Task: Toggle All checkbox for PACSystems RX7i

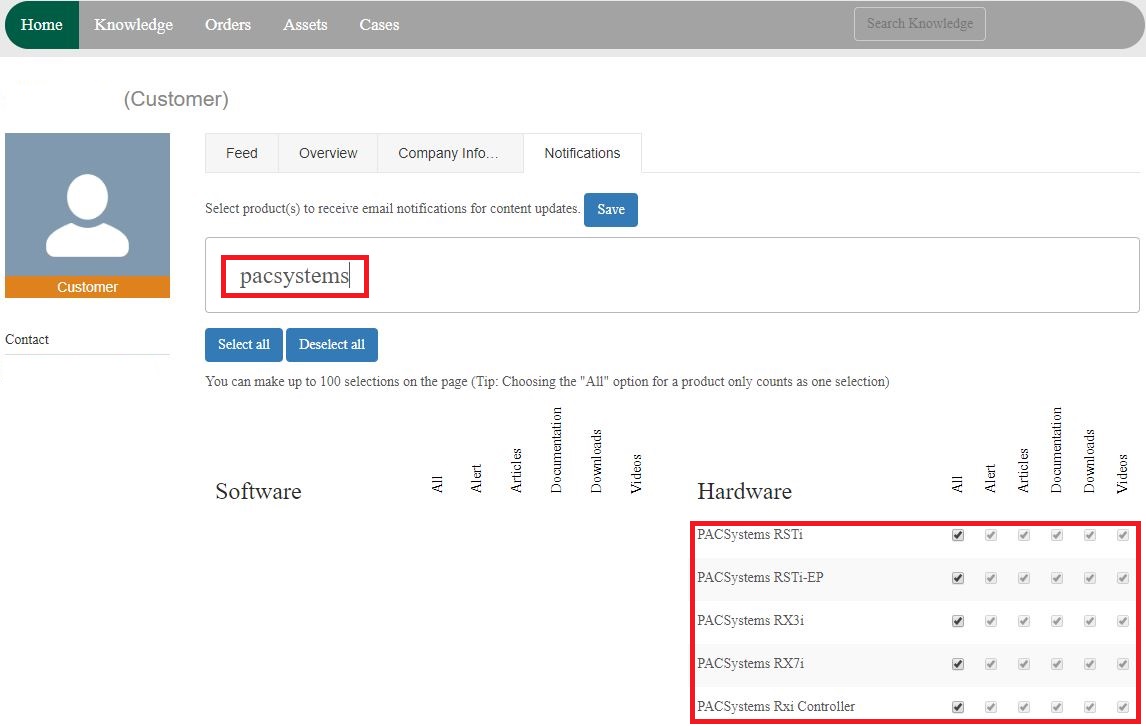Action: coord(958,665)
